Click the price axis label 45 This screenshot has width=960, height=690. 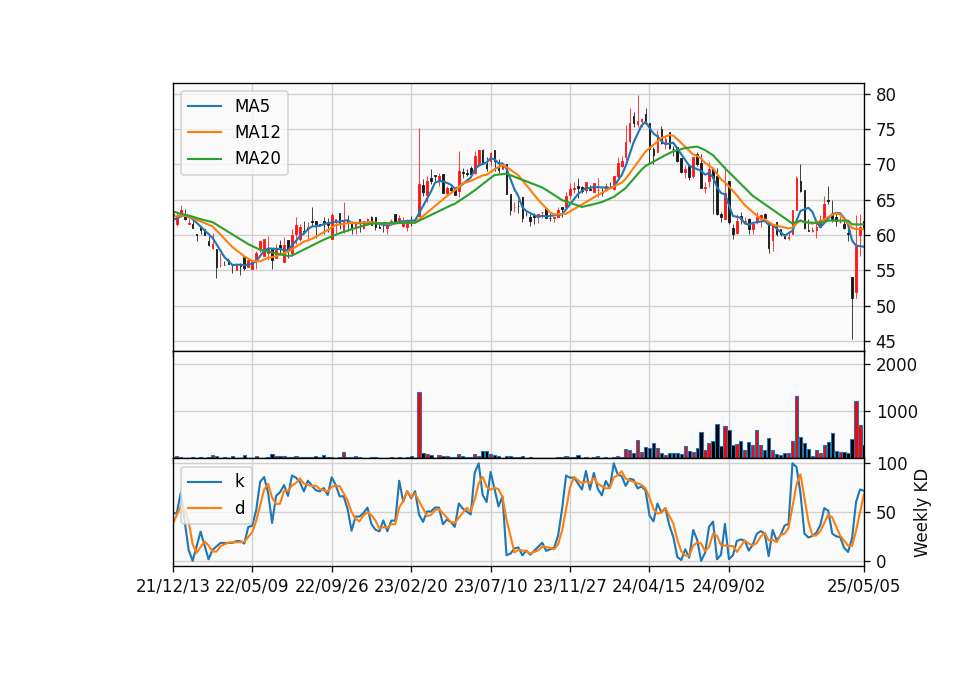tap(885, 342)
